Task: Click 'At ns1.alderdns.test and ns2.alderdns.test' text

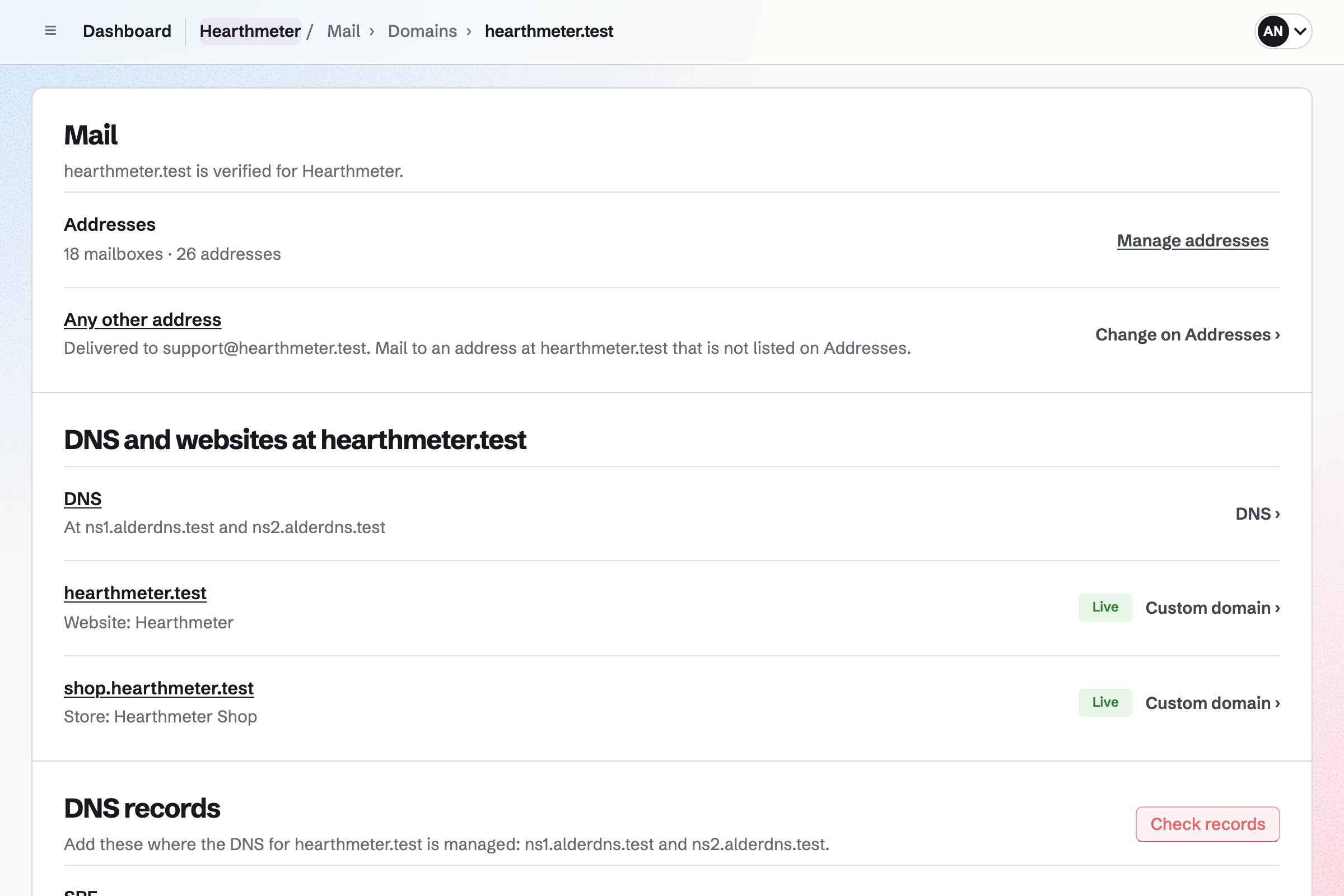Action: [225, 528]
